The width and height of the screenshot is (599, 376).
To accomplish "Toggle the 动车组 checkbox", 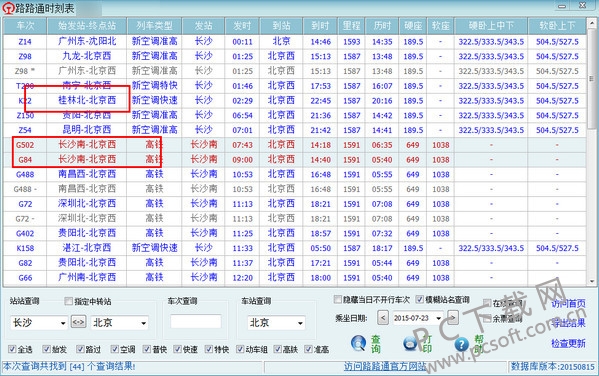I will click(240, 349).
